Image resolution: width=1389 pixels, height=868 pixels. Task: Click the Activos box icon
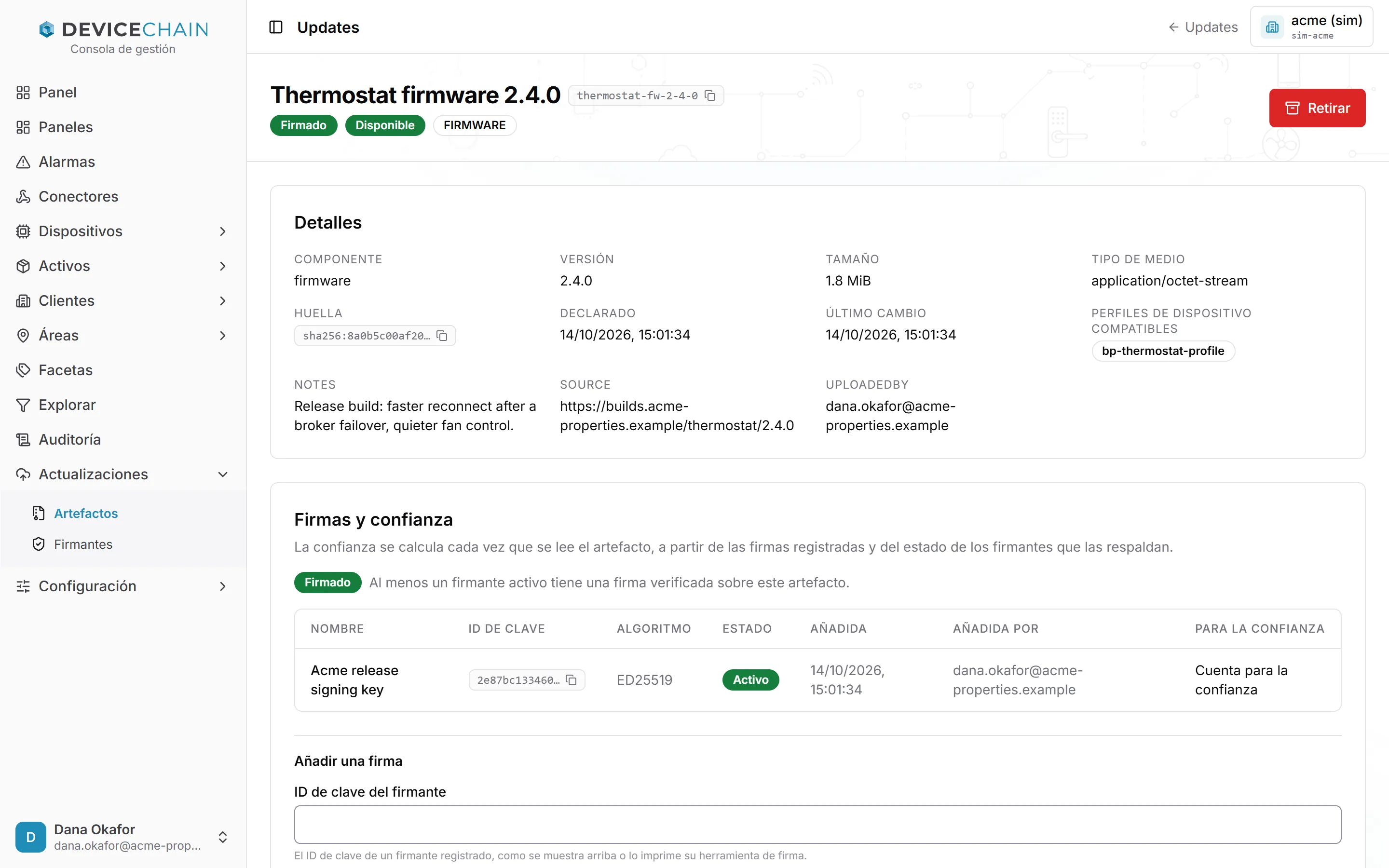click(23, 266)
